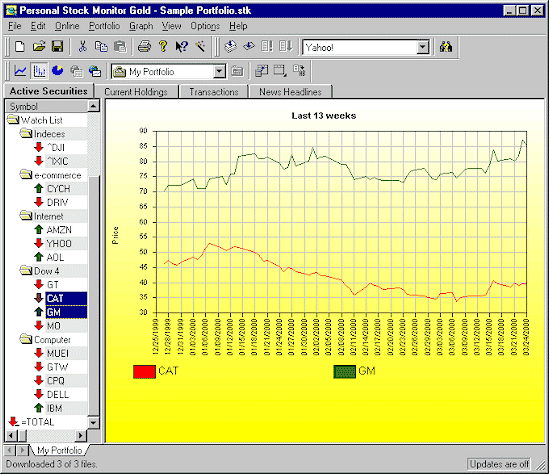The image size is (550, 475).
Task: Select YHOO in the watch list
Action: pyautogui.click(x=59, y=243)
